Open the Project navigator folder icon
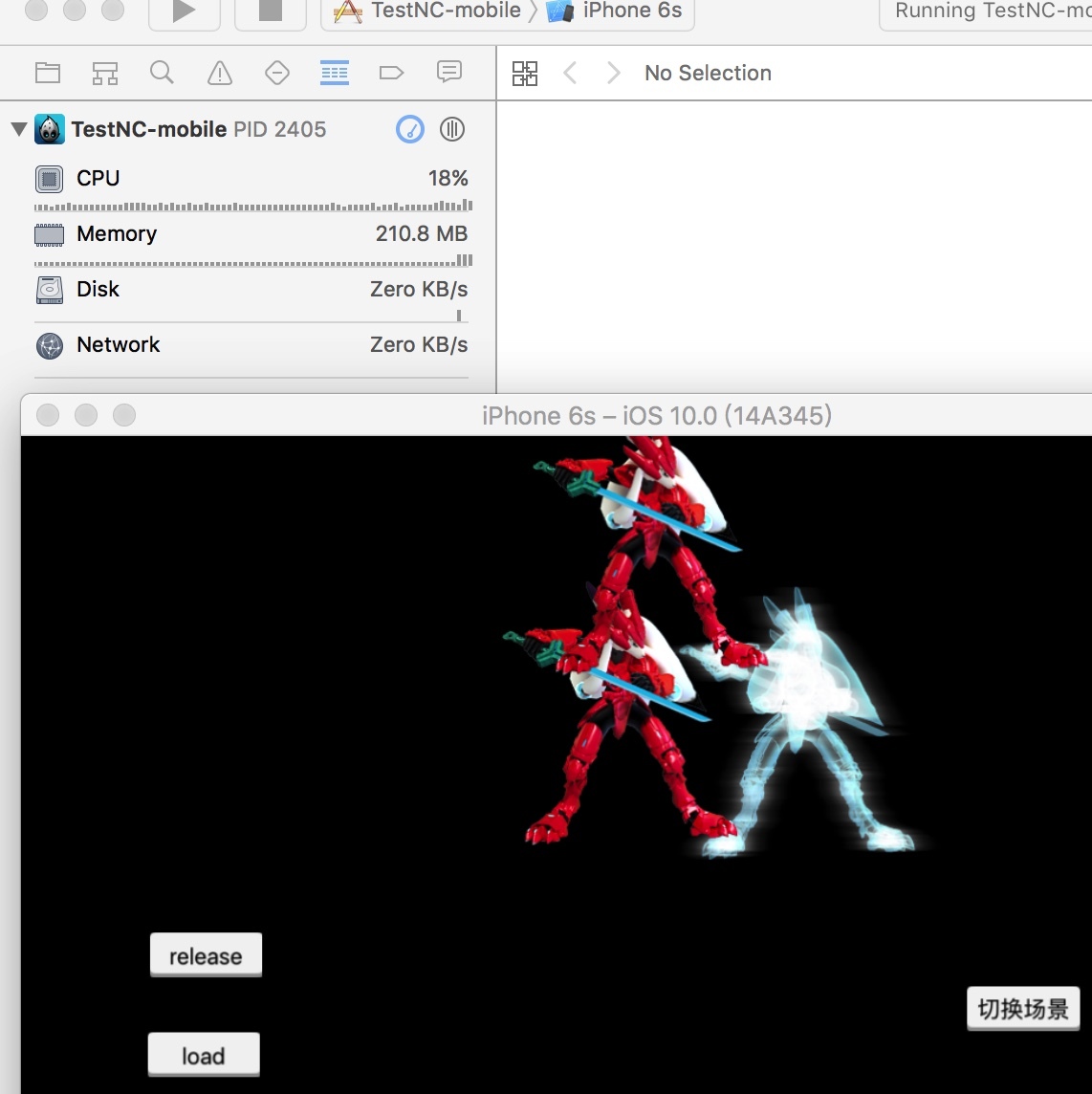The width and height of the screenshot is (1092, 1094). (48, 73)
